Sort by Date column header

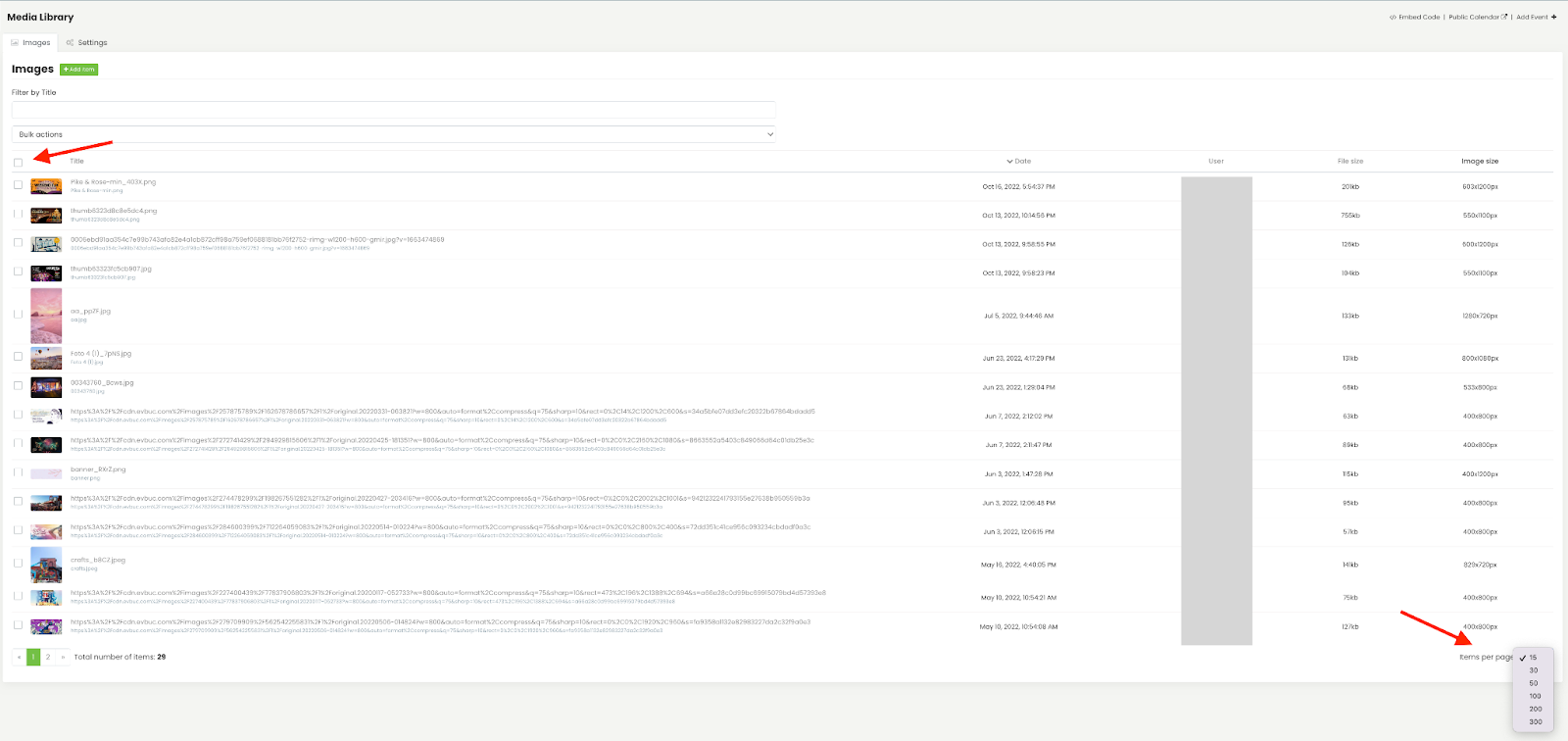(1019, 161)
